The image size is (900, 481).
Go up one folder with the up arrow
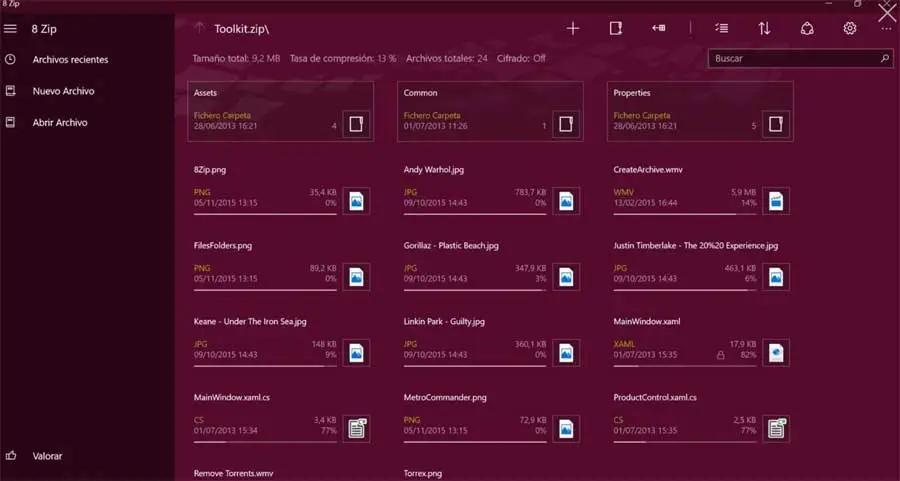click(199, 28)
